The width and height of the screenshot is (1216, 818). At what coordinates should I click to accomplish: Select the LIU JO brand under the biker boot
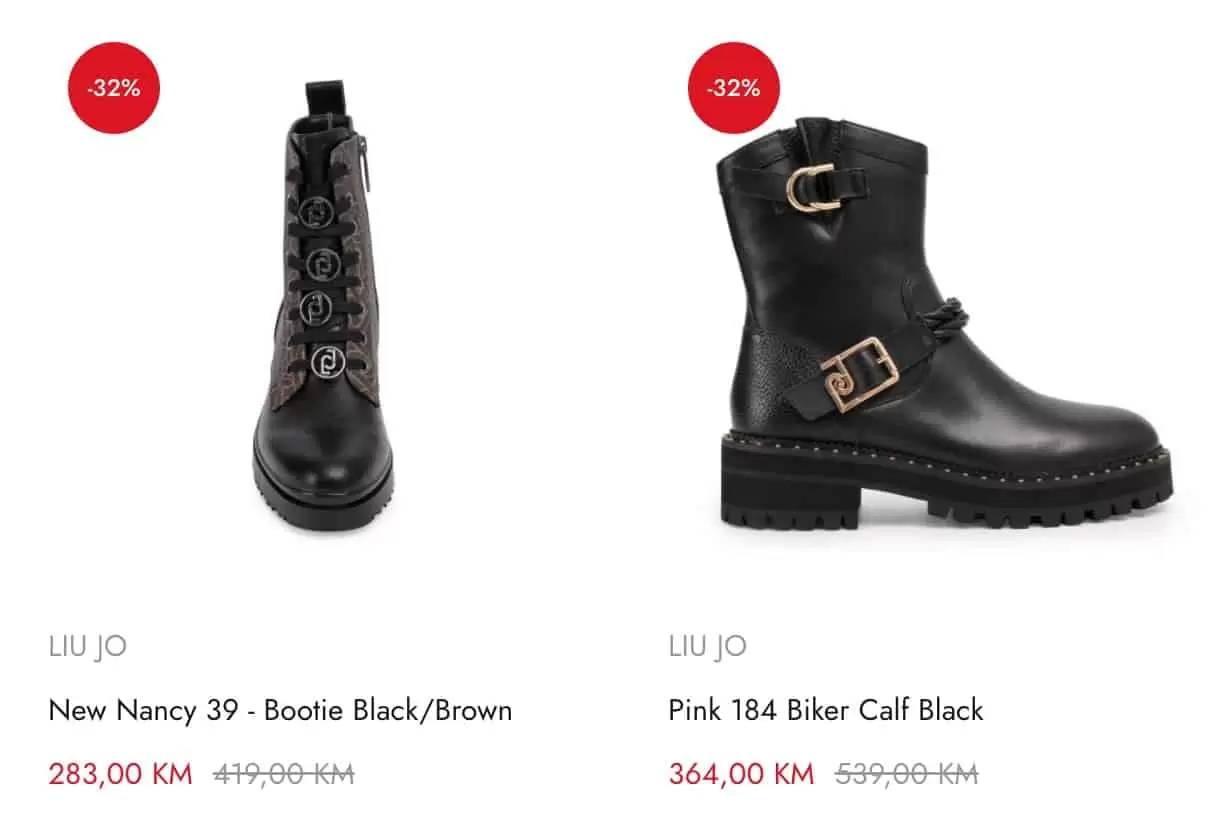click(706, 646)
